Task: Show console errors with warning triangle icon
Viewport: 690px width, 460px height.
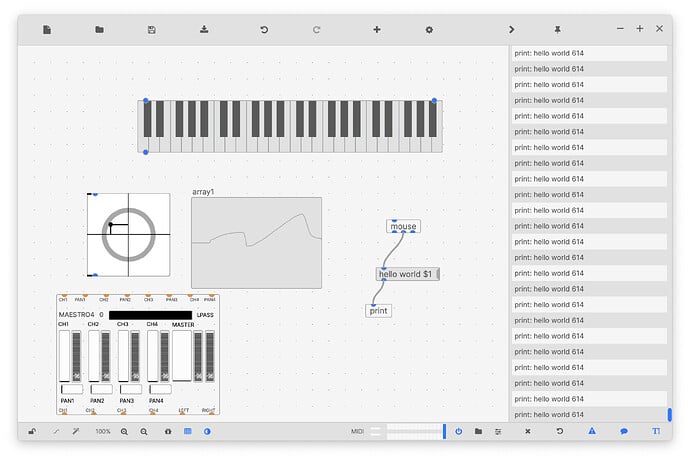Action: (x=591, y=431)
